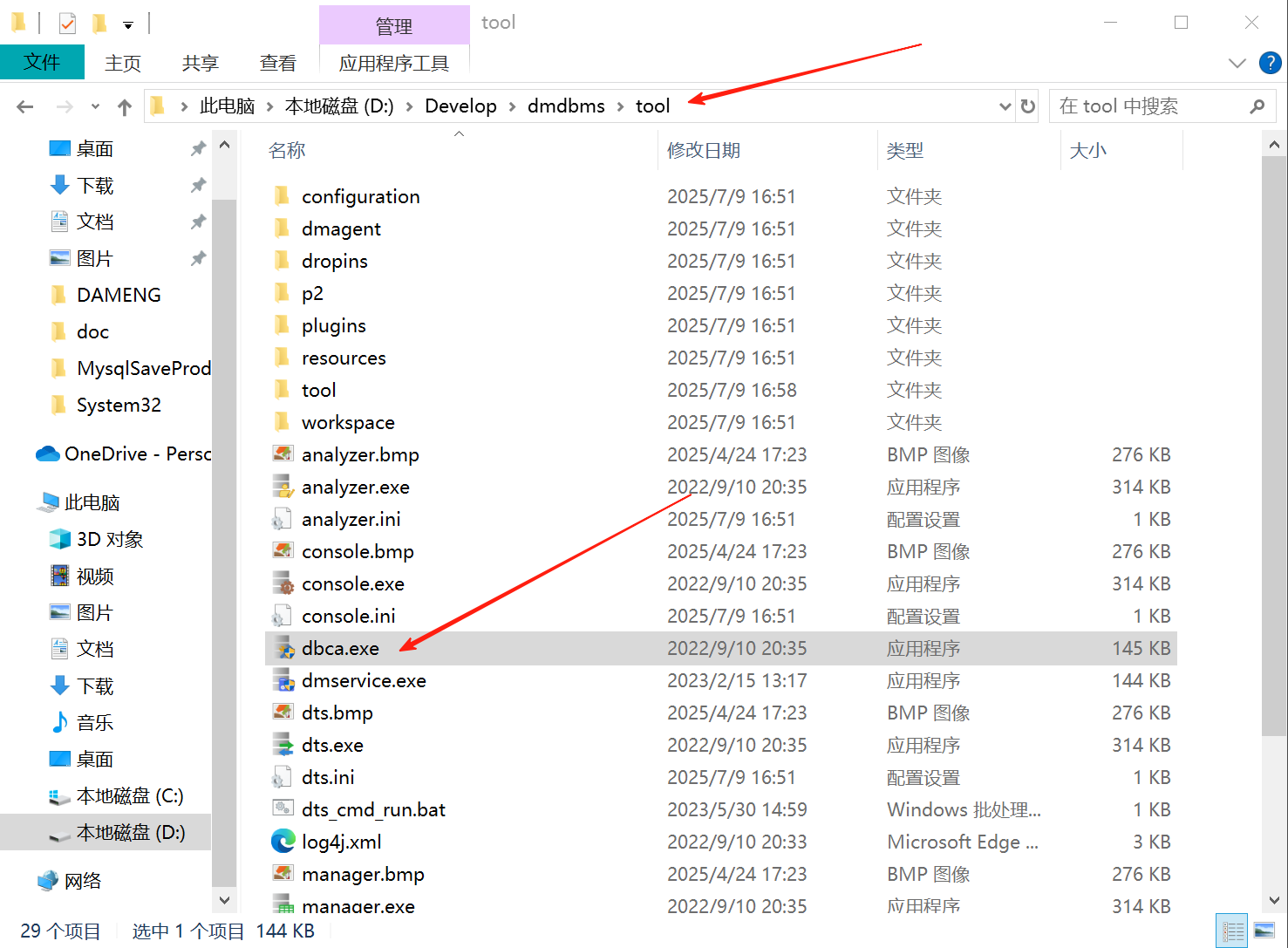Open the recent locations dropdown arrow
The height and width of the screenshot is (948, 1288).
pyautogui.click(x=95, y=106)
